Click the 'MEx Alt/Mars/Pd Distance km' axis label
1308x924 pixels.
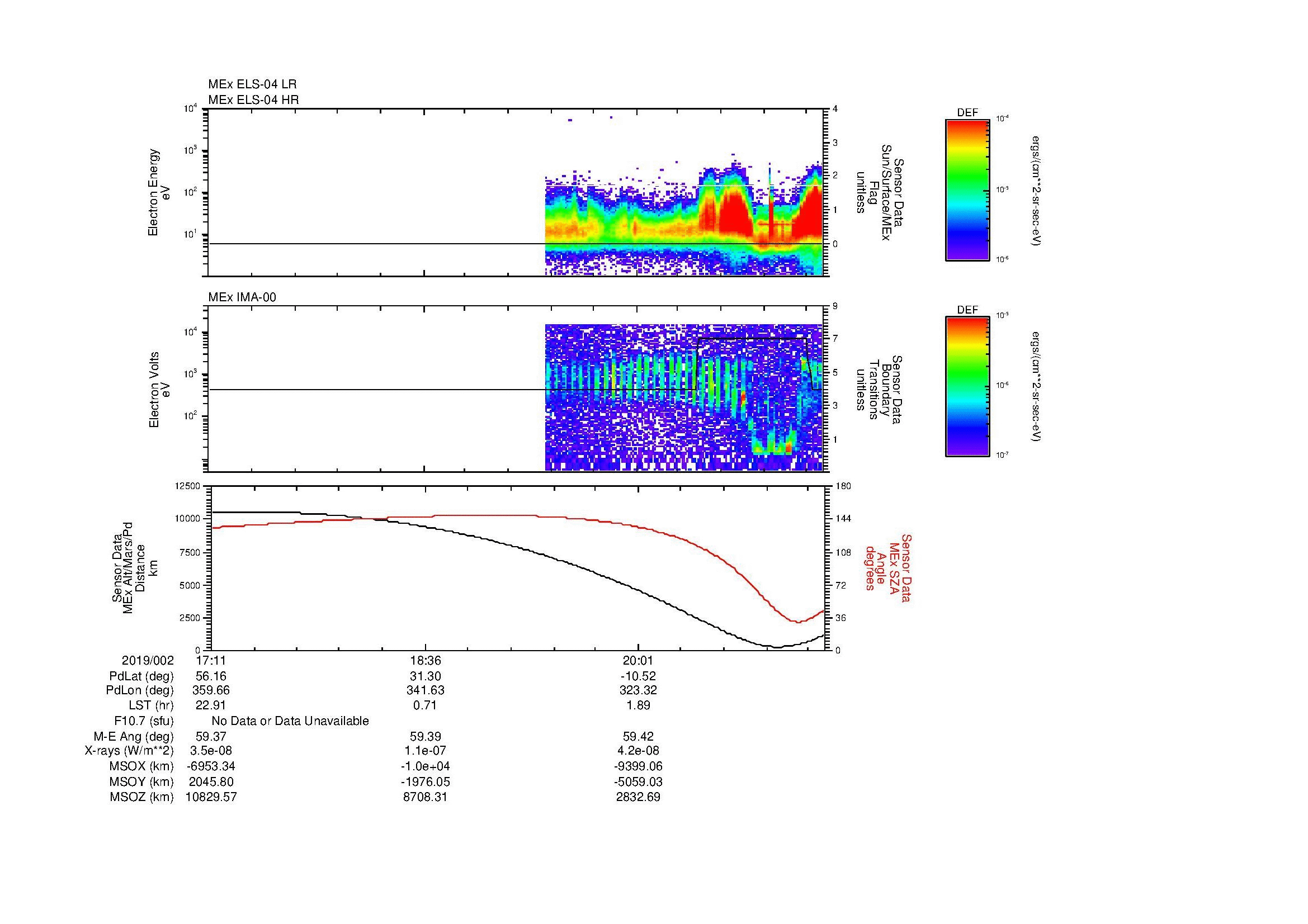(134, 567)
